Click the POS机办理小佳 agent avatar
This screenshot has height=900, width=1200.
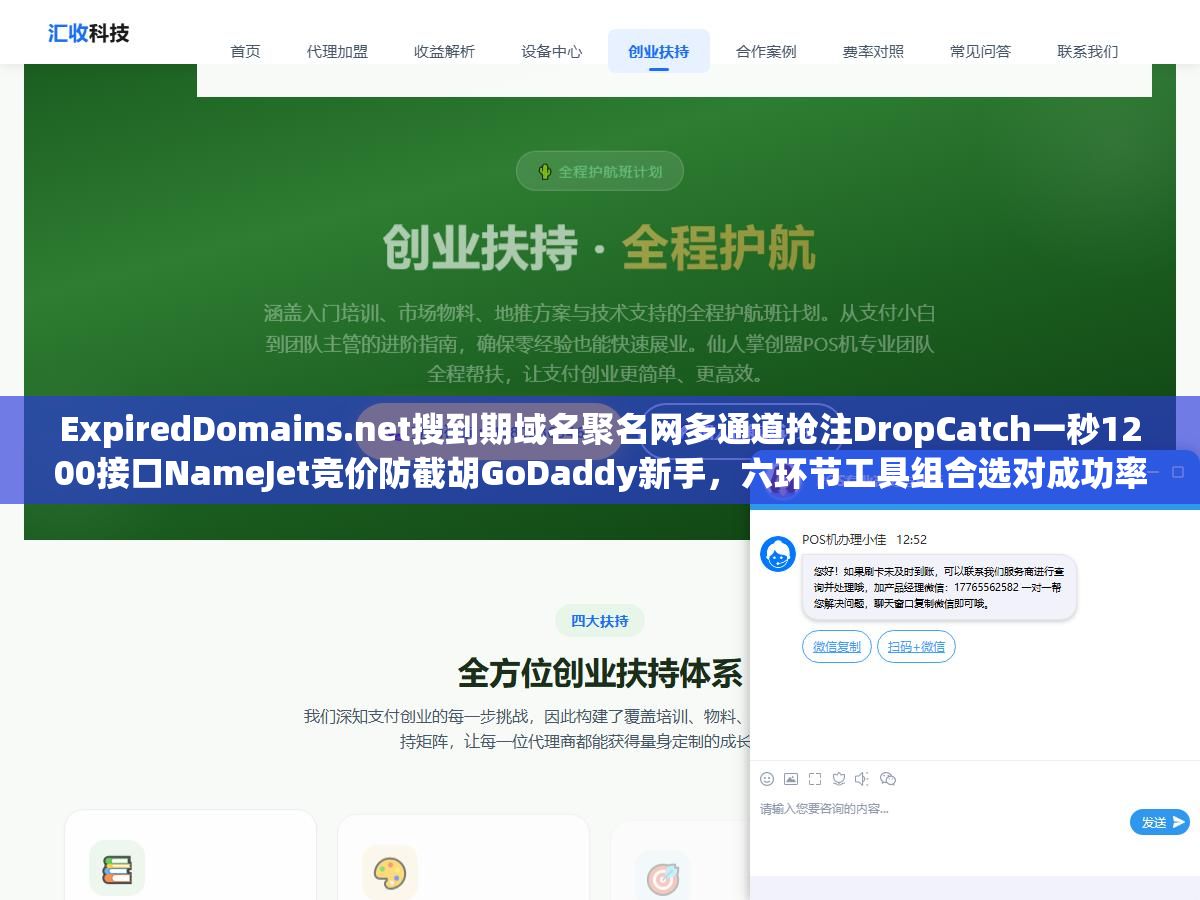[x=778, y=554]
